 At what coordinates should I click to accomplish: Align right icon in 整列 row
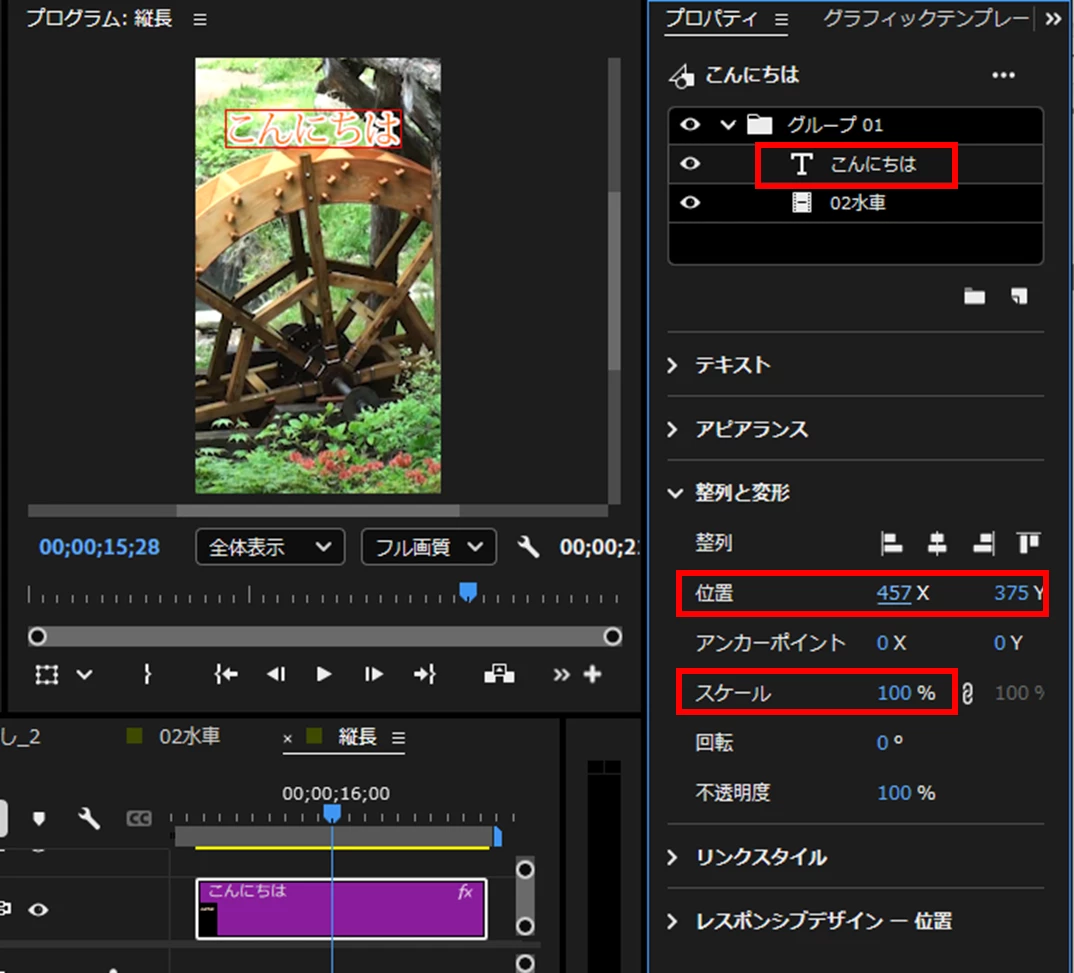pyautogui.click(x=984, y=544)
